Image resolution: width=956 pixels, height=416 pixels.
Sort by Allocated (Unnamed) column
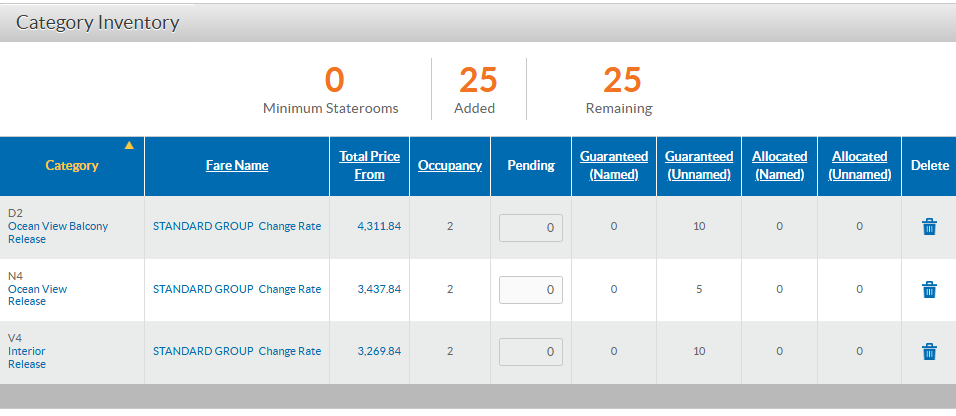(x=859, y=166)
